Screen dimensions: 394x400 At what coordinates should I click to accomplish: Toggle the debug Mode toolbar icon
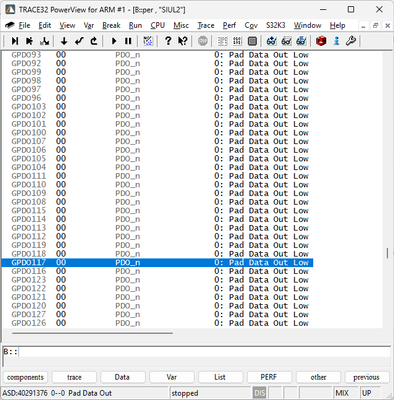[x=148, y=41]
